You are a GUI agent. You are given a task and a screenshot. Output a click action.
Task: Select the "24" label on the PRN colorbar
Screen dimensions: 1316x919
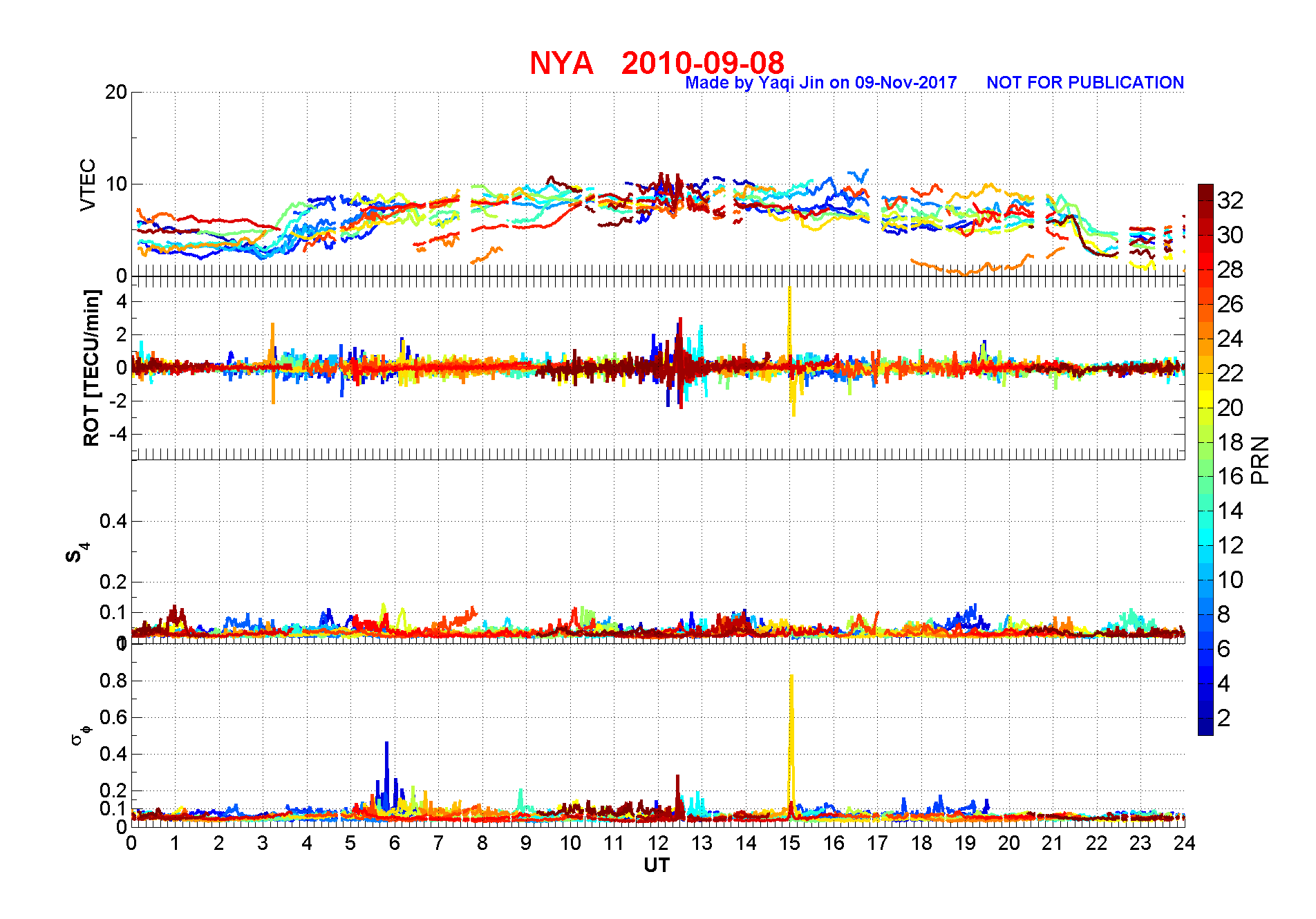click(1230, 339)
